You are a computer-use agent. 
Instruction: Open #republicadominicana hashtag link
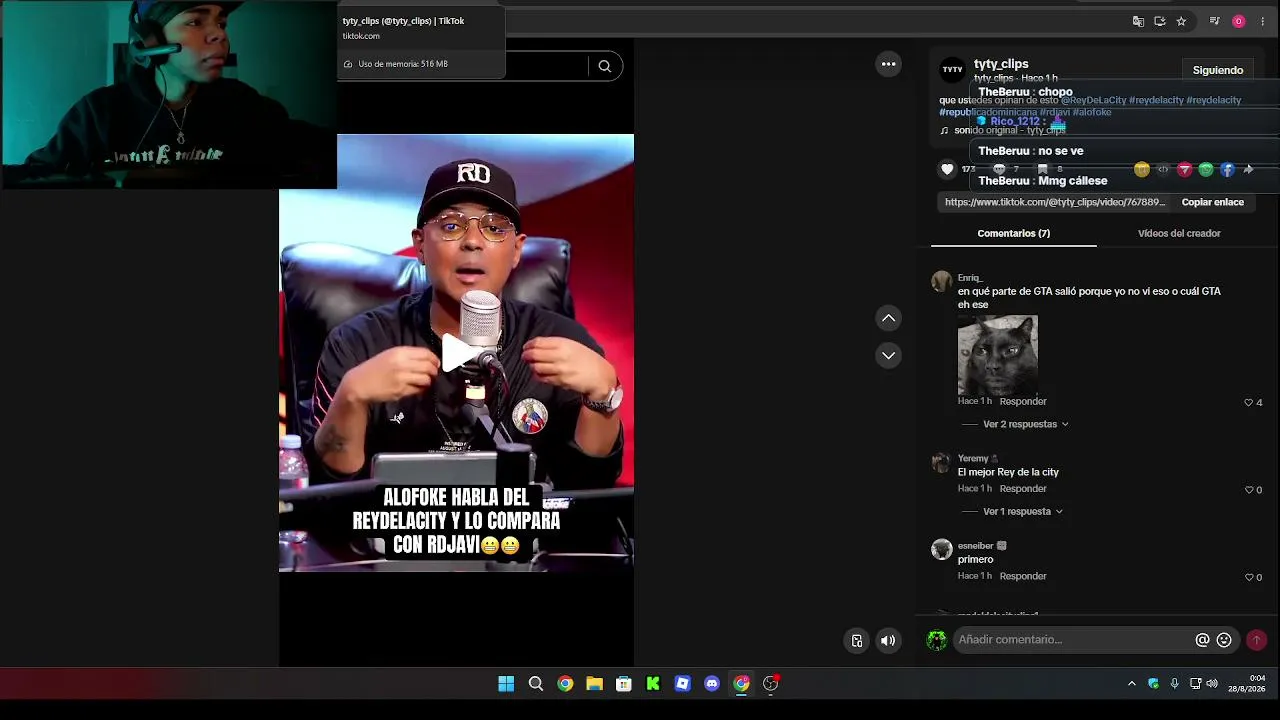point(988,112)
